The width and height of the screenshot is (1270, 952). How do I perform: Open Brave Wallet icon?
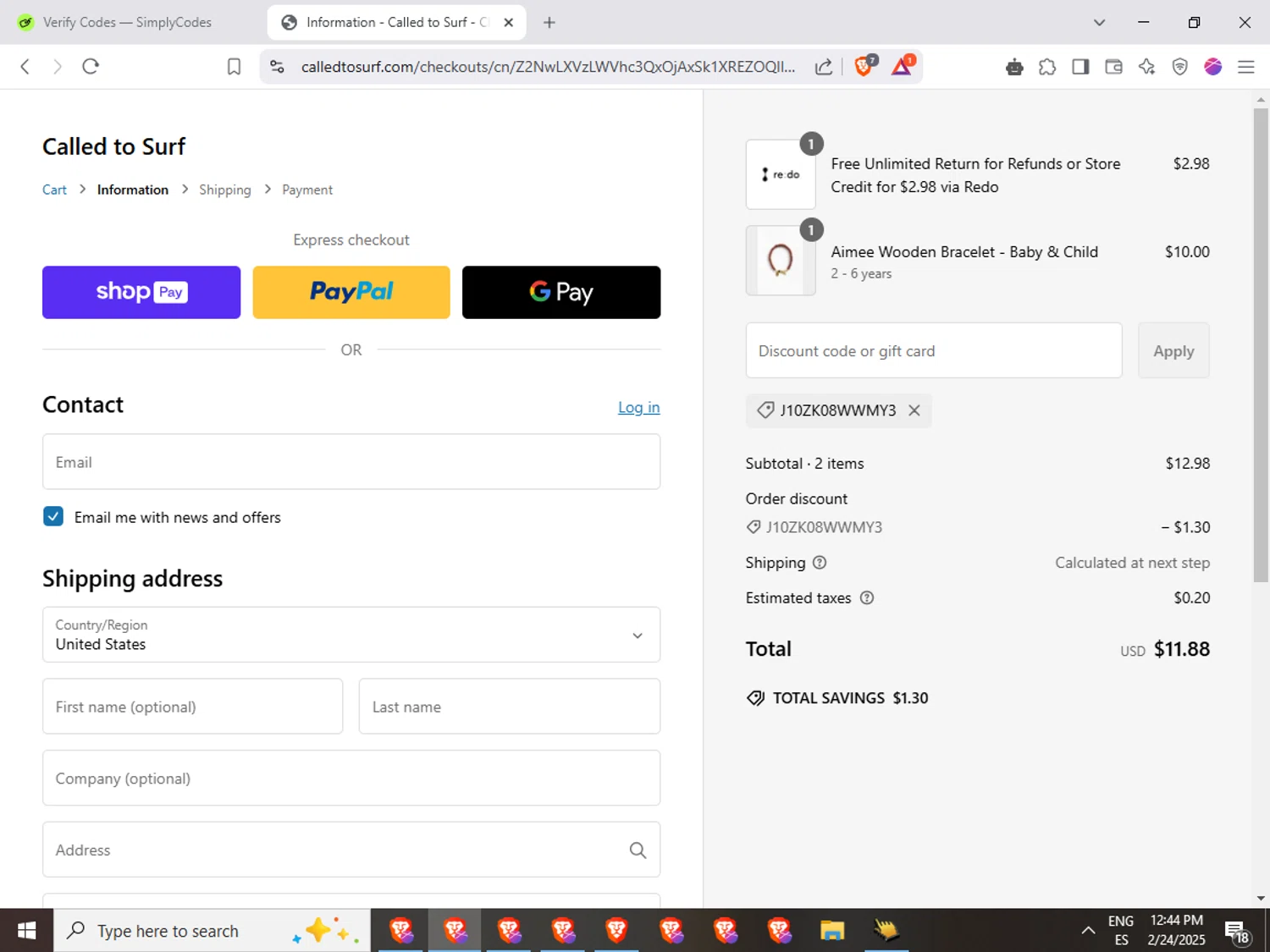click(x=1113, y=67)
